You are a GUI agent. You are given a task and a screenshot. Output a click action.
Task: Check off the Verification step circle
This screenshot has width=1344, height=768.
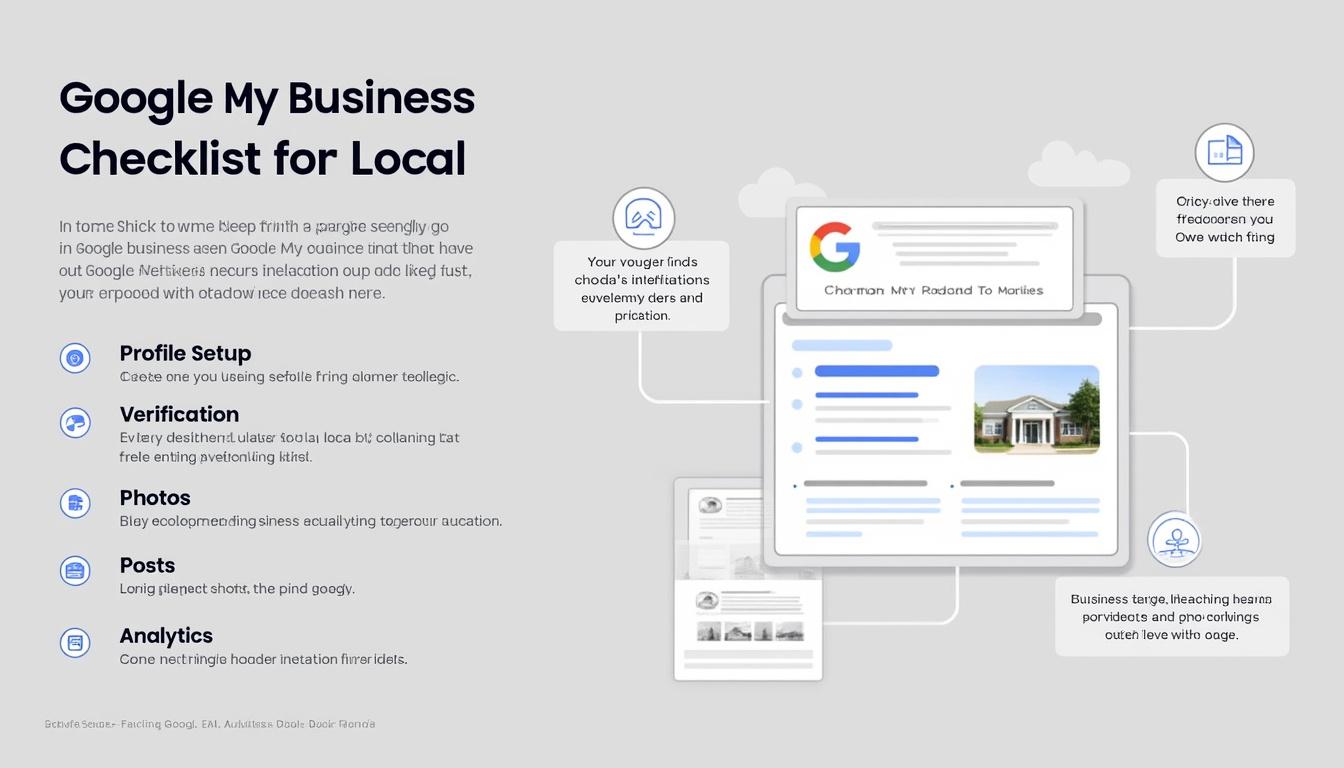tap(75, 423)
